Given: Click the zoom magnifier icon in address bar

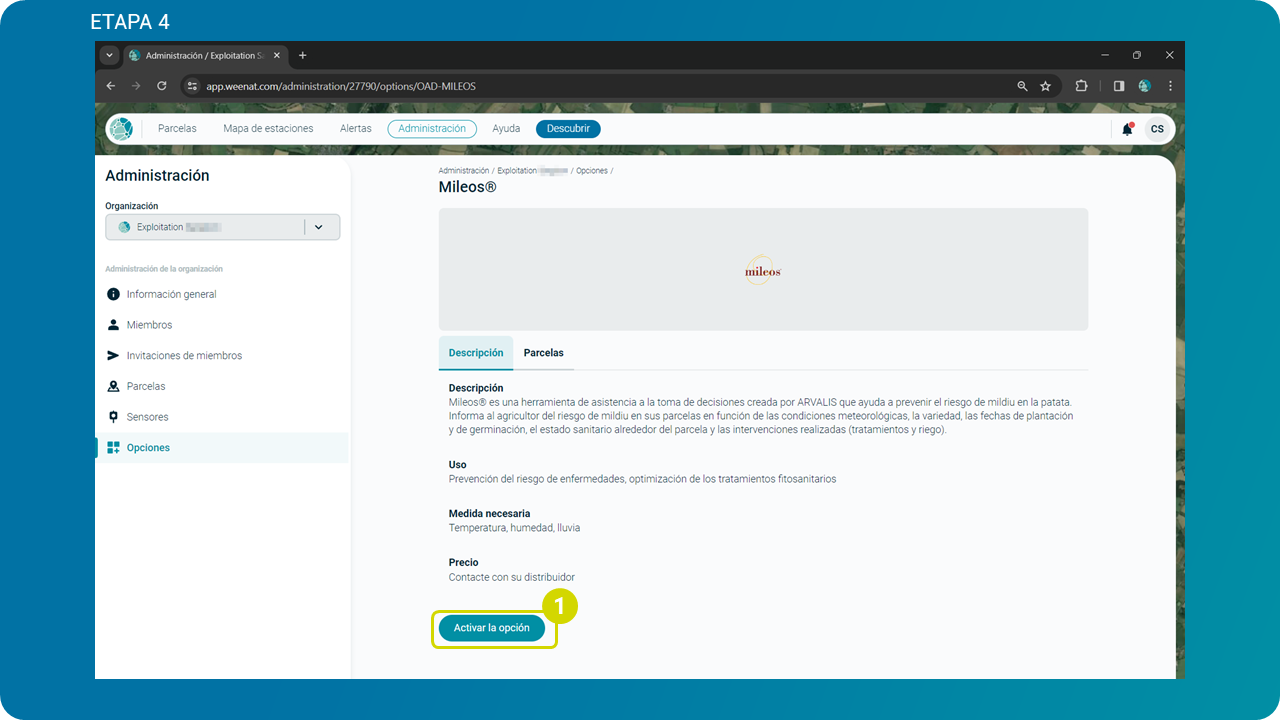Looking at the screenshot, I should tap(1022, 86).
